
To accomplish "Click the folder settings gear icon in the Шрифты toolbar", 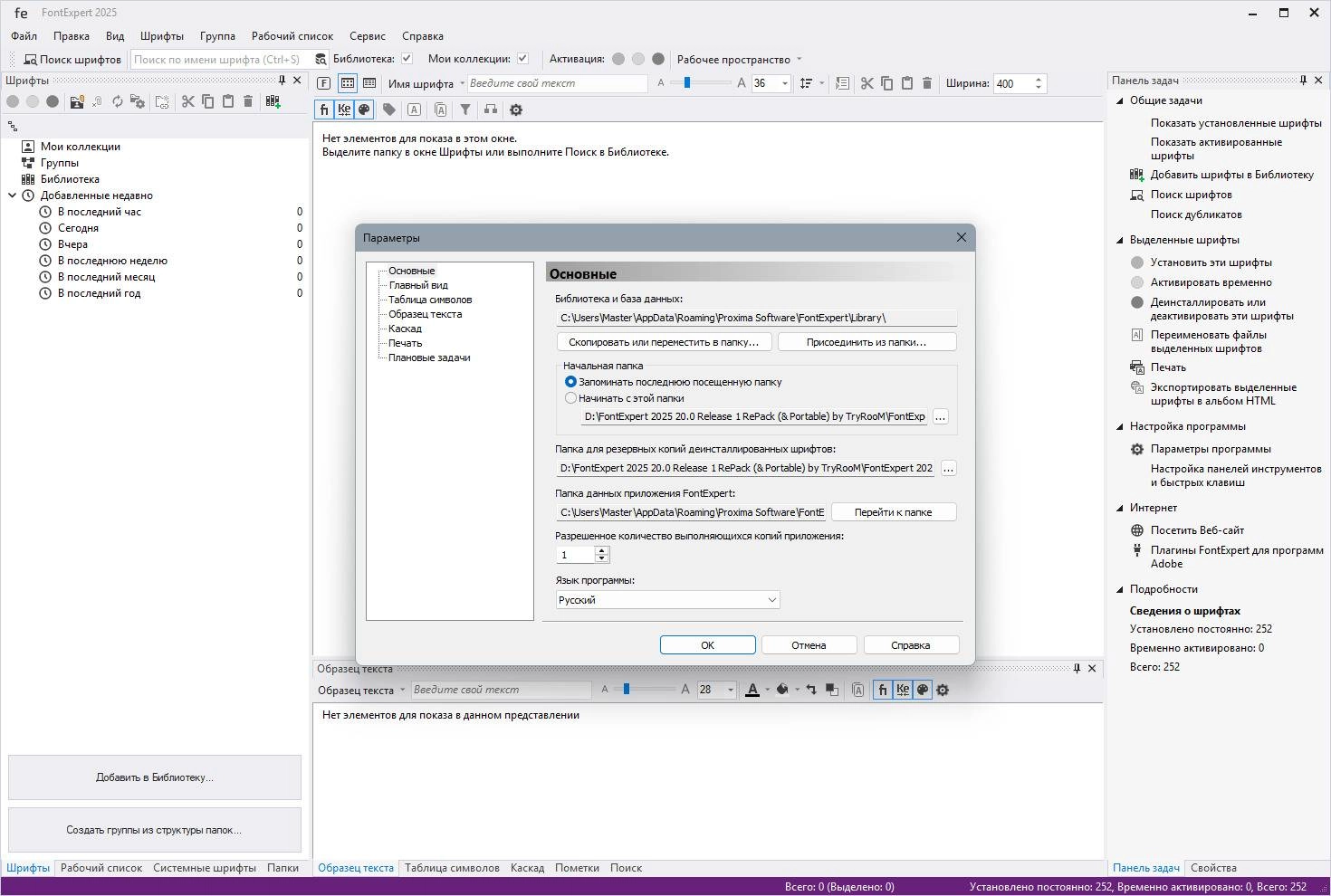I will click(x=137, y=101).
